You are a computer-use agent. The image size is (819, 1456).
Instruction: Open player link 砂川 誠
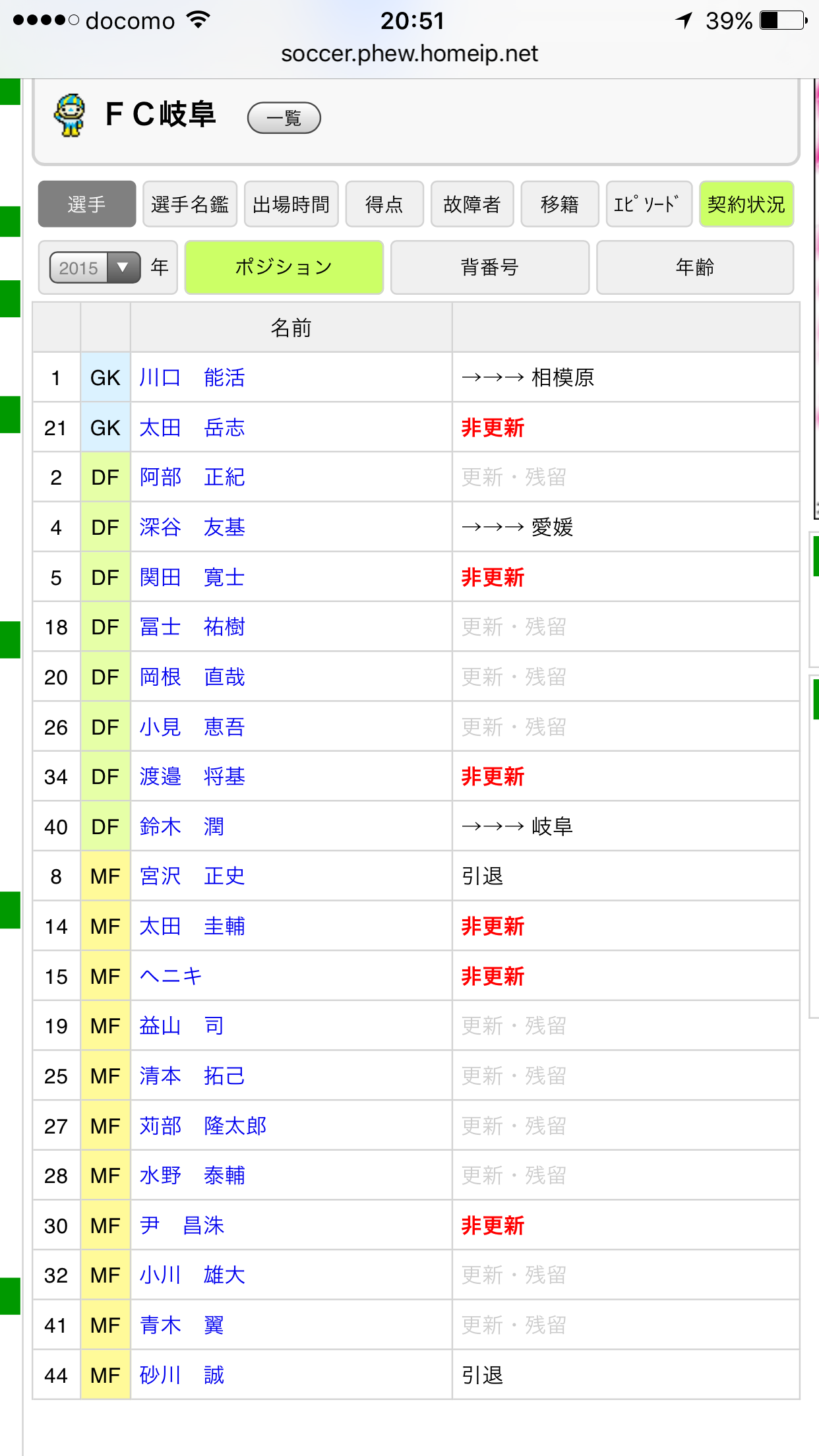click(182, 1375)
